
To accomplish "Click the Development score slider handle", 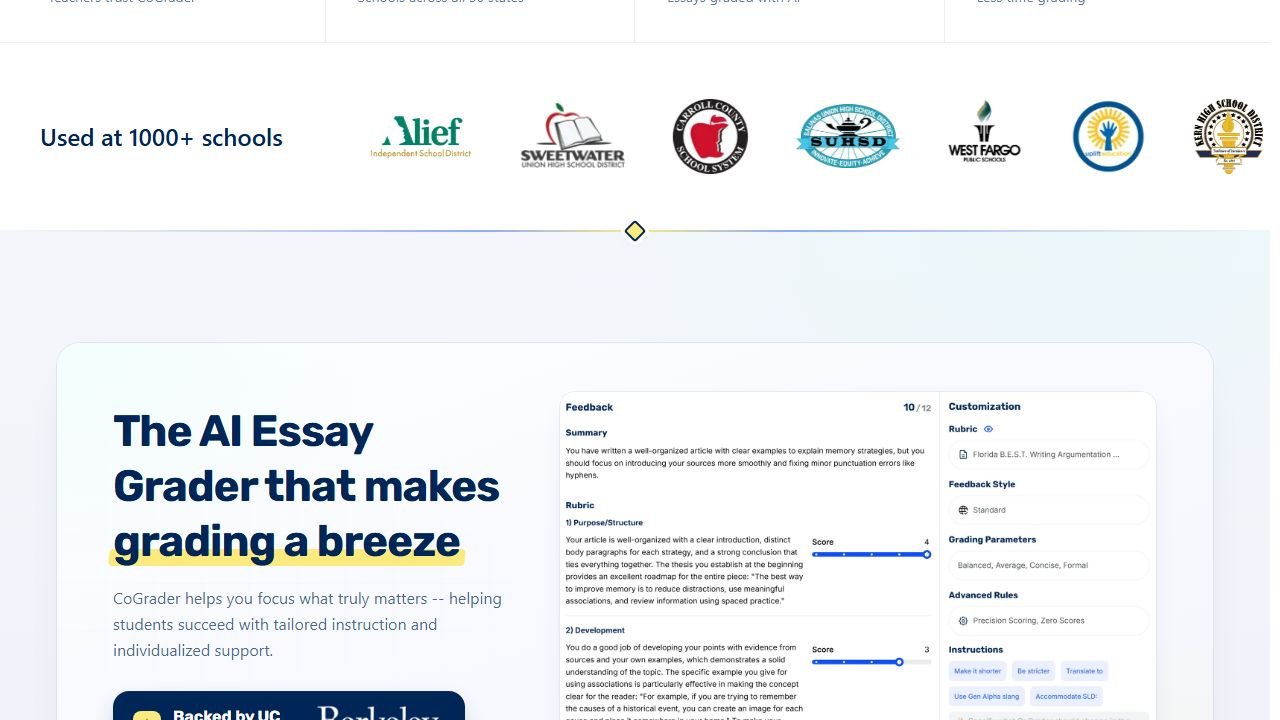I will pyautogui.click(x=899, y=662).
